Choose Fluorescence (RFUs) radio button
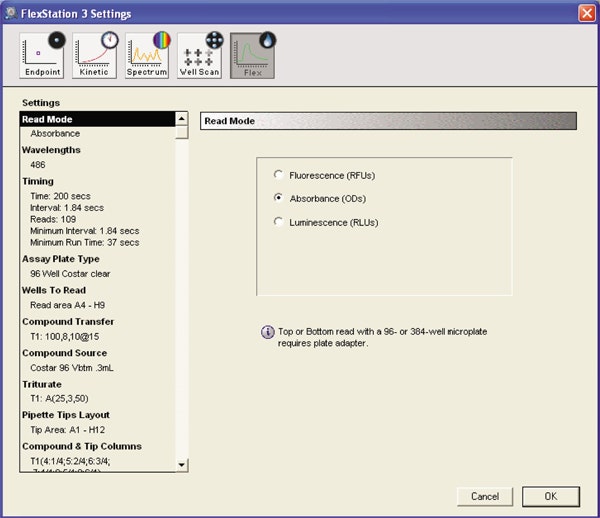600x518 pixels. 278,175
